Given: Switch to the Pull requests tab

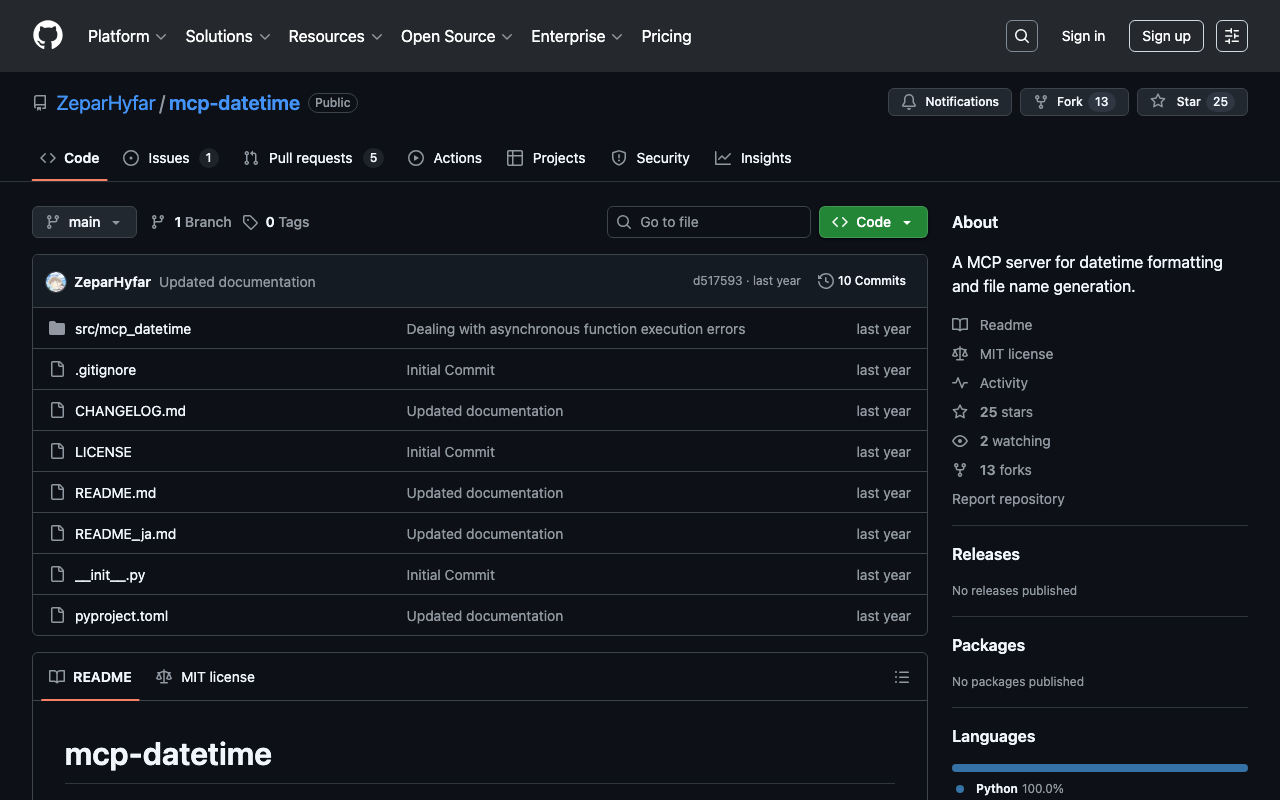Looking at the screenshot, I should click(x=310, y=158).
